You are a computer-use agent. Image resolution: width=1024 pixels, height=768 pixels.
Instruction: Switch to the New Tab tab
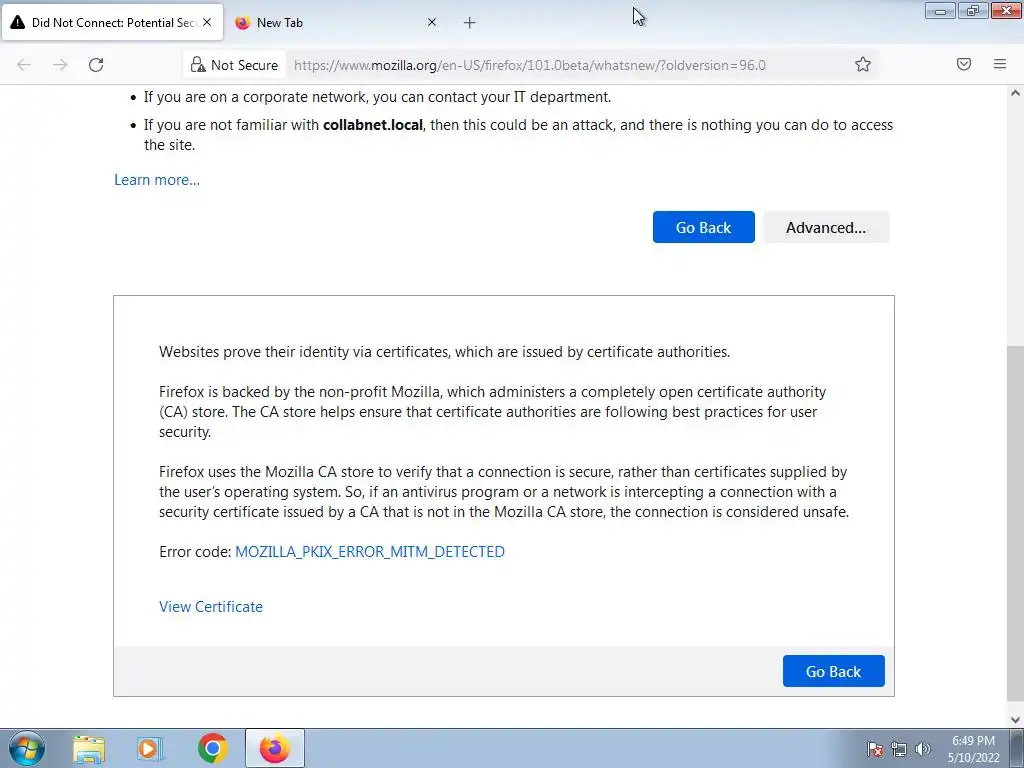coord(333,23)
